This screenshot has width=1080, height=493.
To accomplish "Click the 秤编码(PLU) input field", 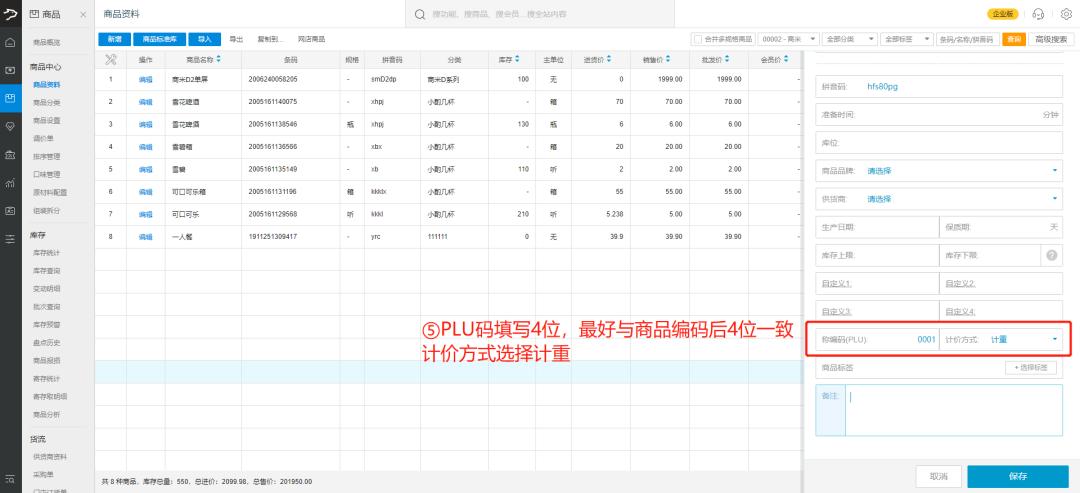I will (877, 339).
